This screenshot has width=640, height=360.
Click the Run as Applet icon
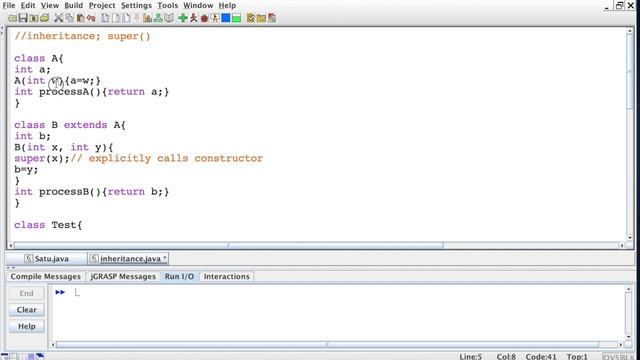215,18
